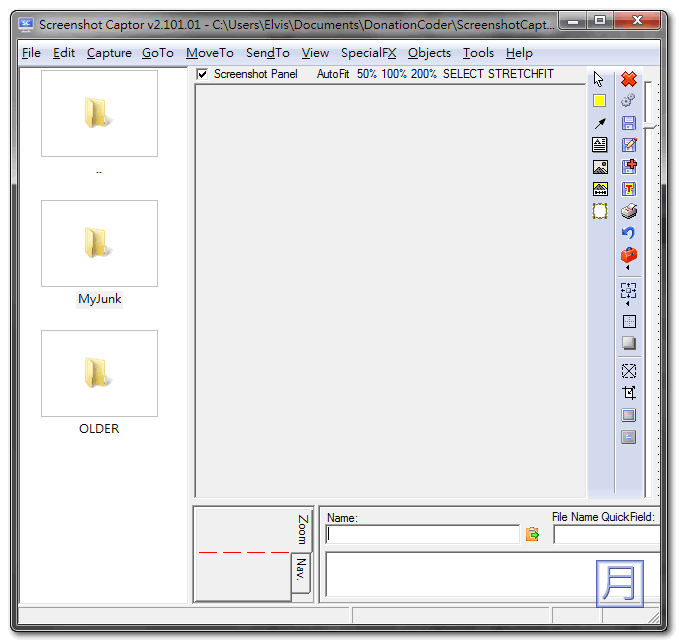This screenshot has height=643, width=679.
Task: Select the arrow drawing tool
Action: tap(600, 123)
